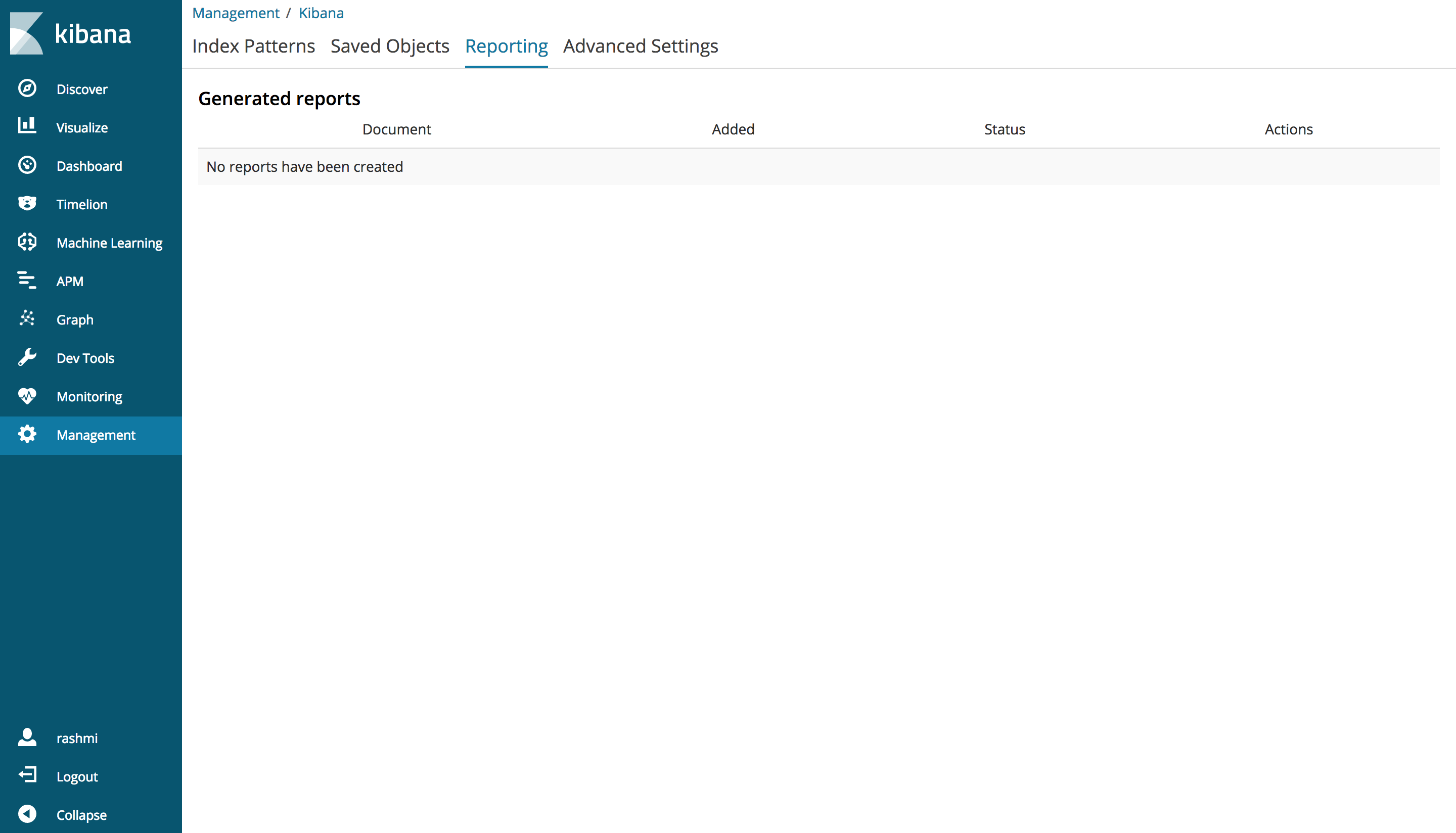Select the Management gear icon
Viewport: 1456px width, 833px height.
[27, 435]
